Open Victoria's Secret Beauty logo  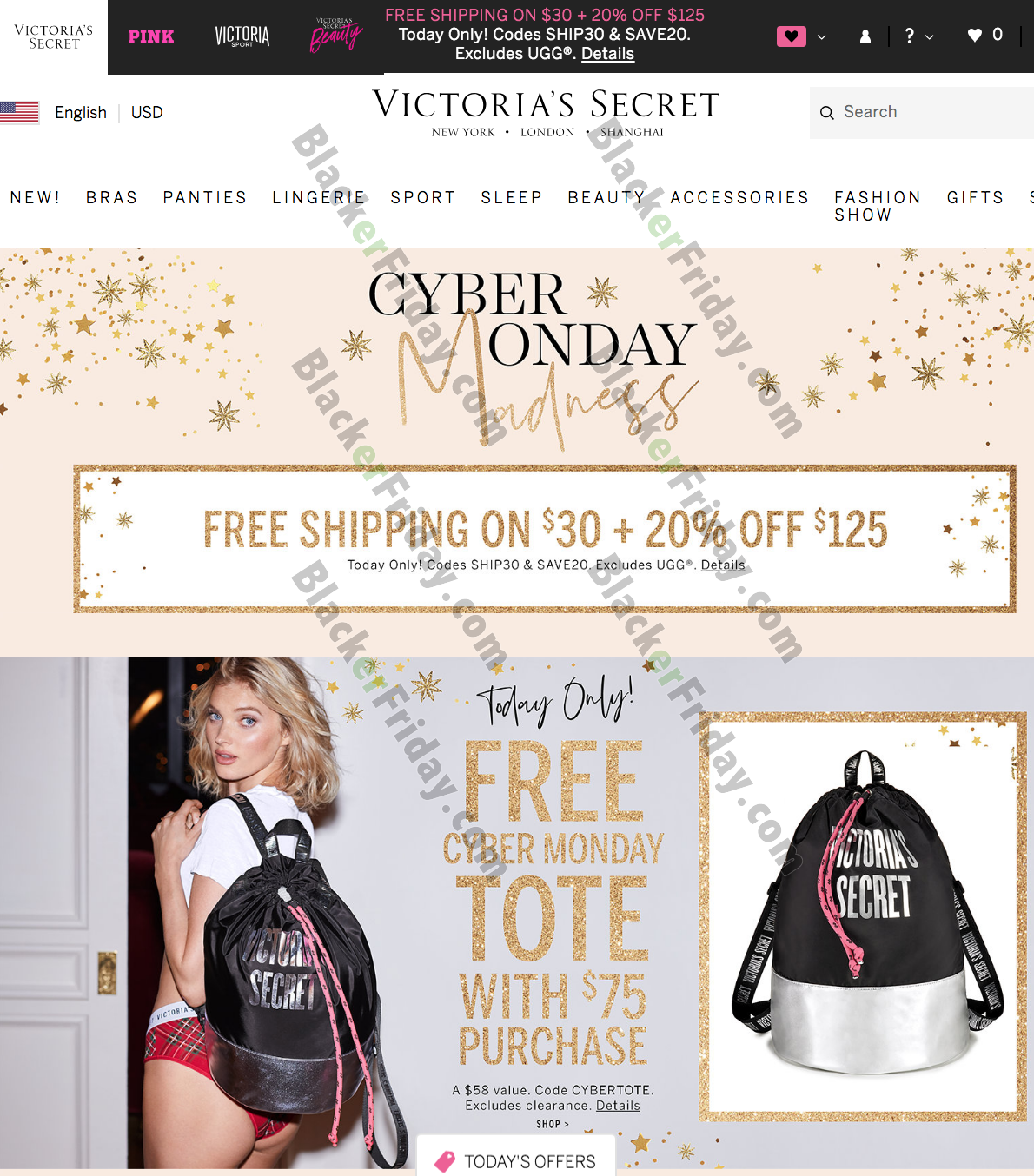pyautogui.click(x=335, y=36)
